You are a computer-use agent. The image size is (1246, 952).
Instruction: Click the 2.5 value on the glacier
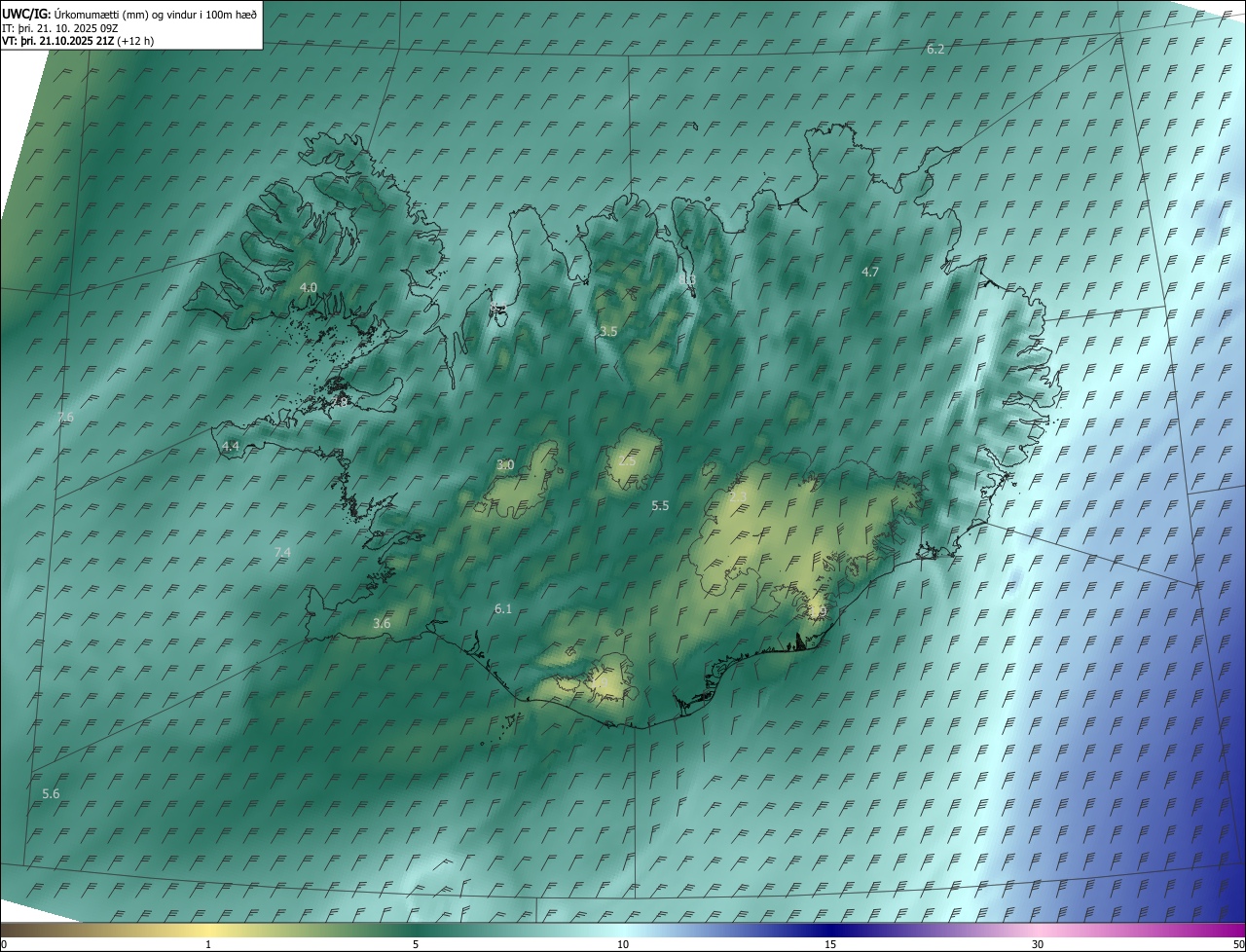[x=627, y=461]
